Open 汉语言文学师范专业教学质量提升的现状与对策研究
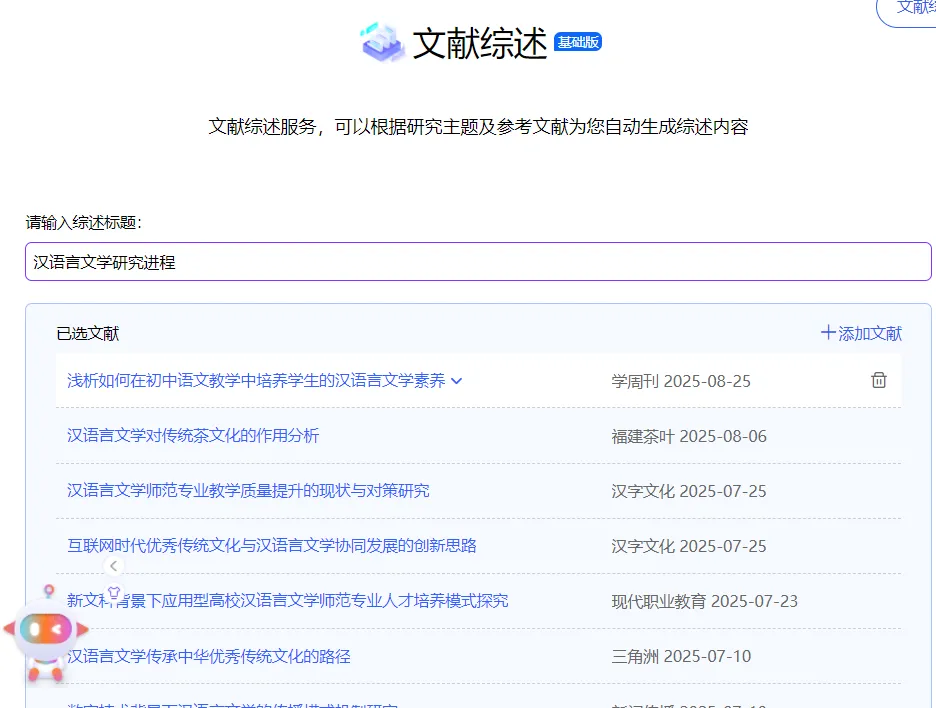This screenshot has width=936, height=708. tap(248, 491)
